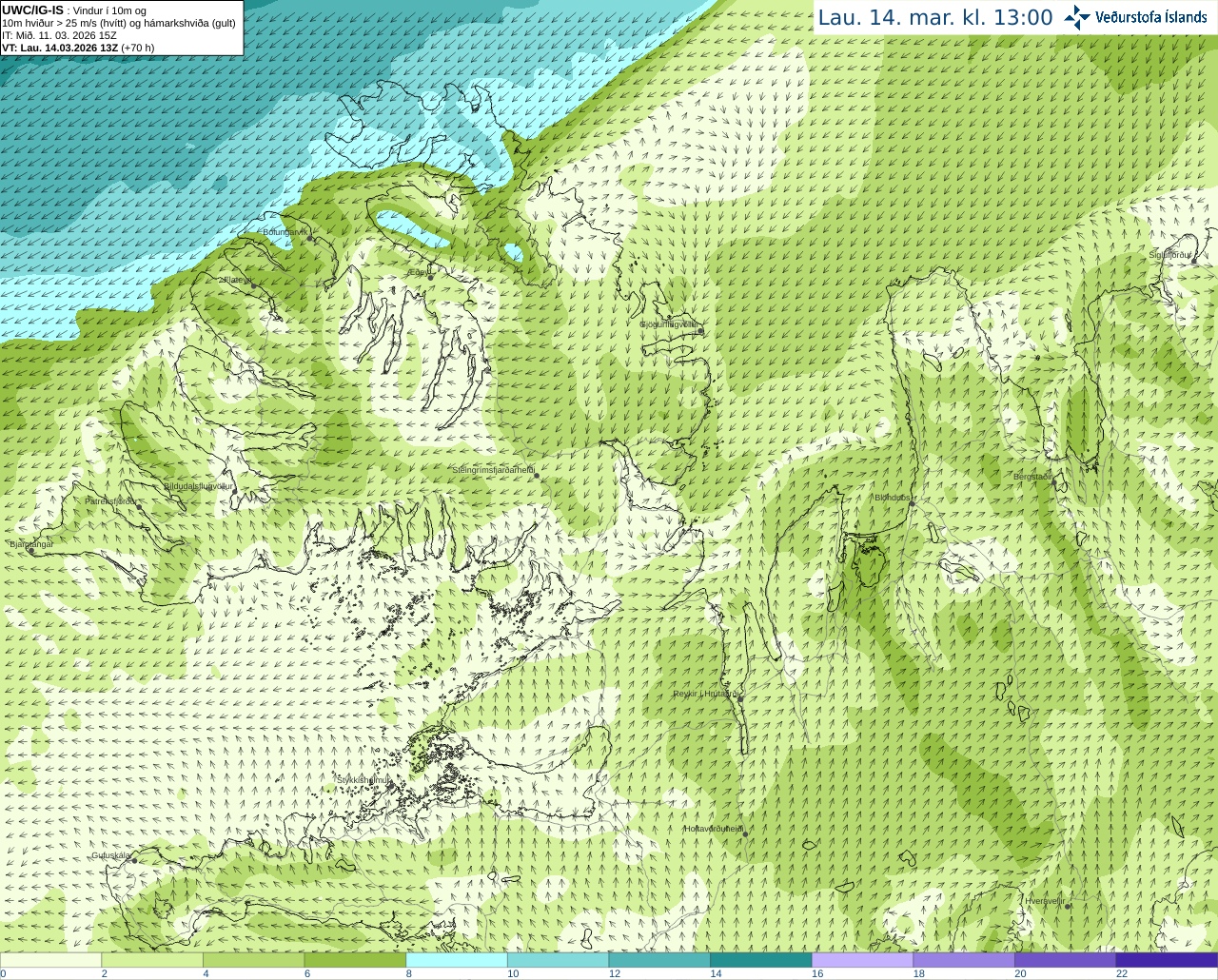Select the Patreksfjörður station label
Viewport: 1218px width, 980px height.
pos(111,500)
